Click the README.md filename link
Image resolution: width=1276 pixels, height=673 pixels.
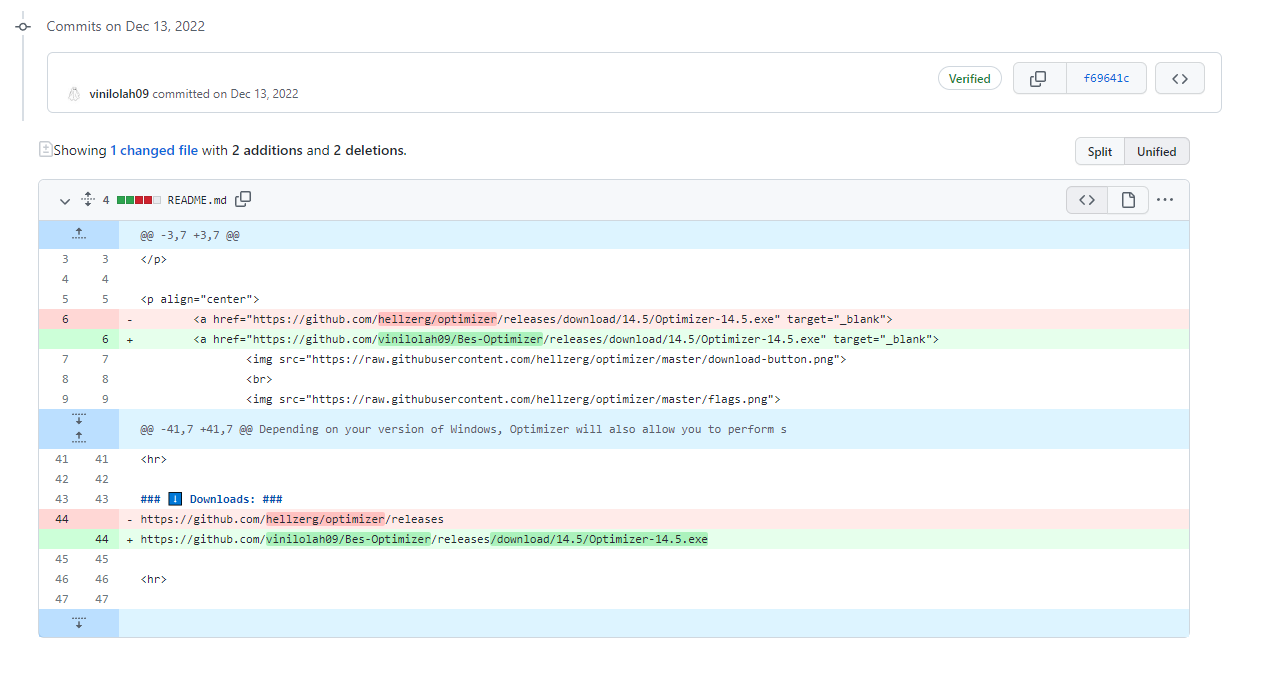tap(196, 199)
